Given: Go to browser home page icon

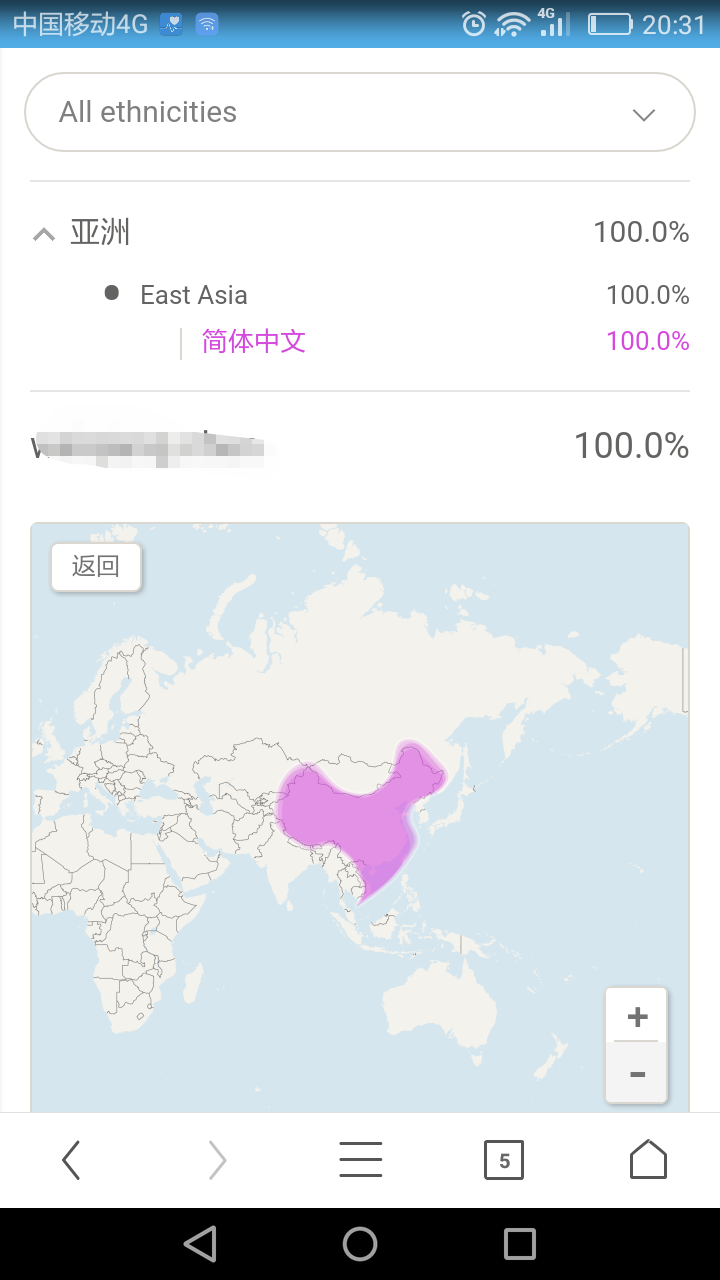Looking at the screenshot, I should (x=648, y=1159).
